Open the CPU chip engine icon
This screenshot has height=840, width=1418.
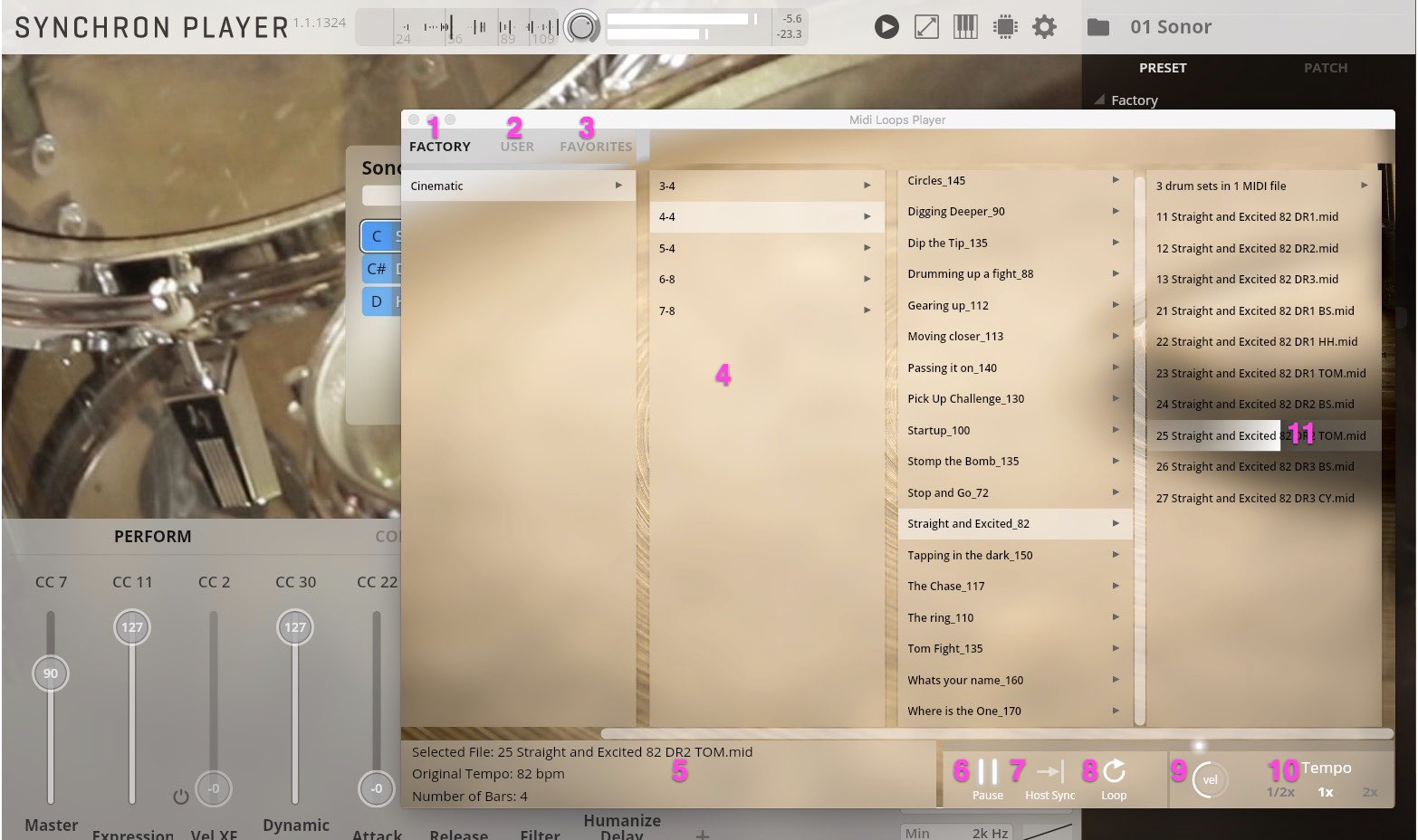point(1005,27)
